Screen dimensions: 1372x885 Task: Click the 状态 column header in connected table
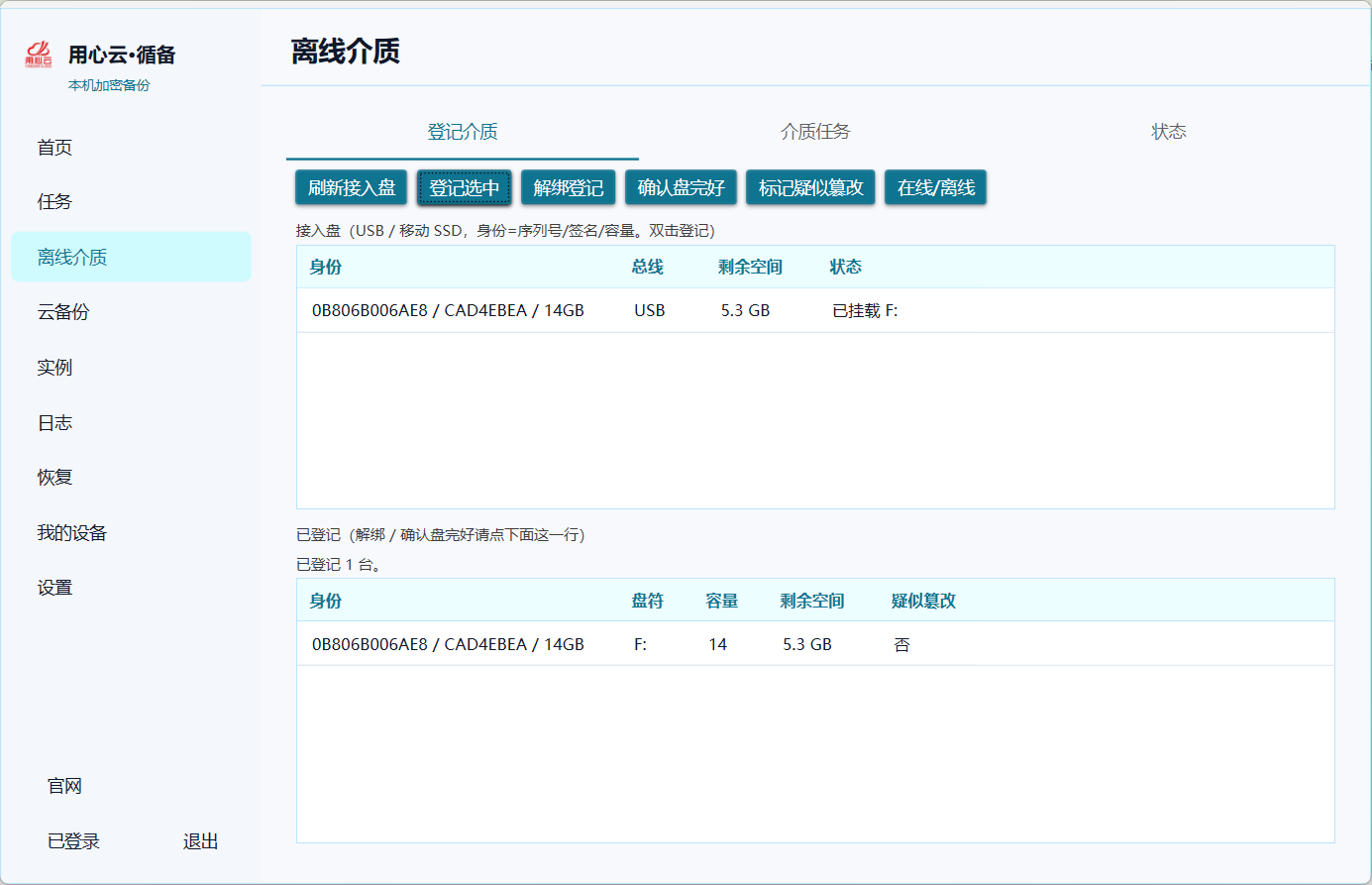pyautogui.click(x=846, y=267)
